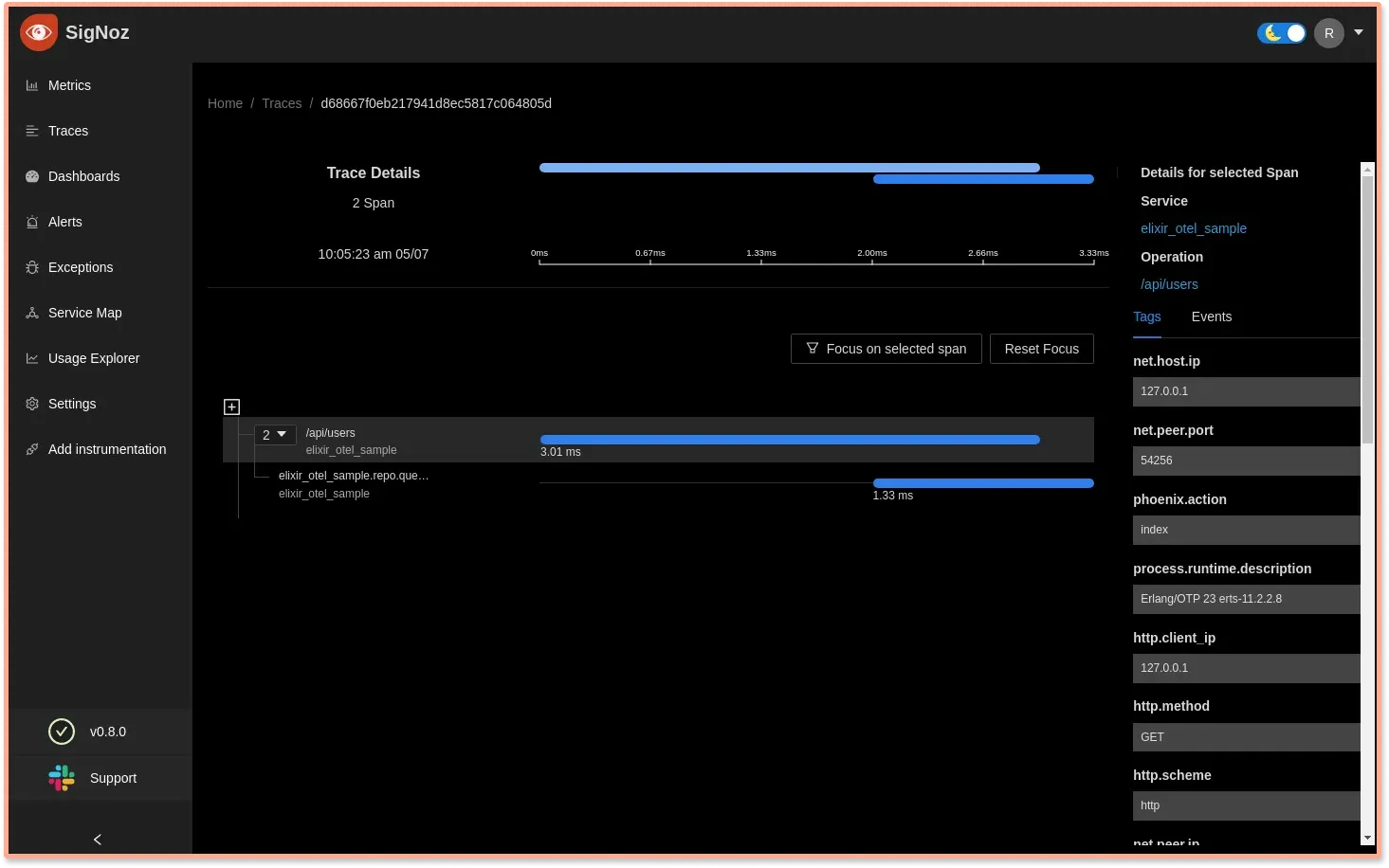The image size is (1389, 868).
Task: Open the Metrics page icon in sidebar
Action: point(32,85)
